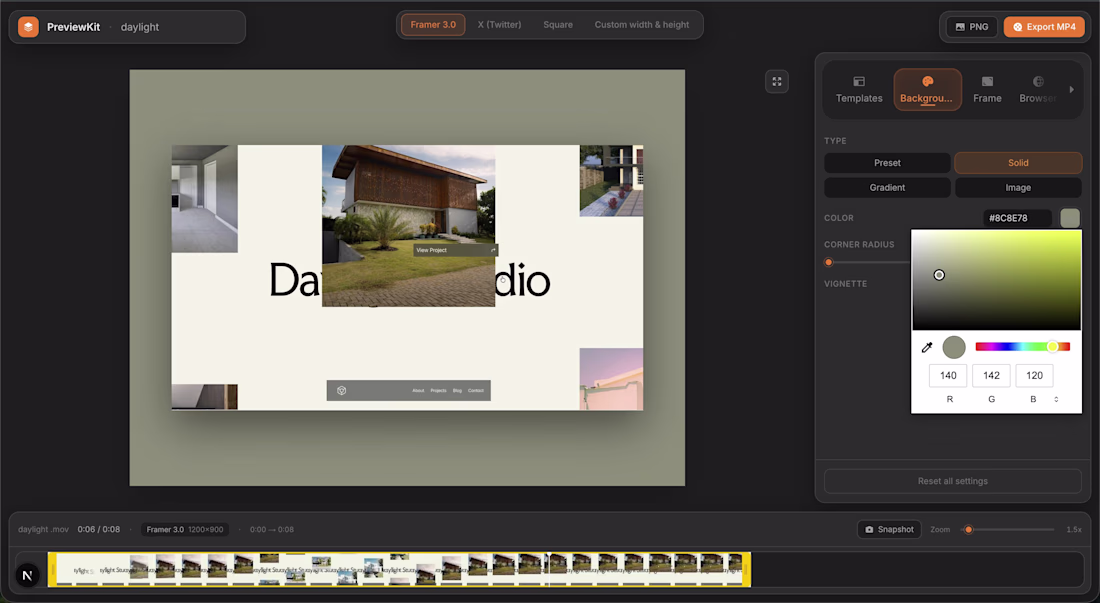Select the Frame panel icon
The image size is (1100, 603).
click(x=987, y=81)
